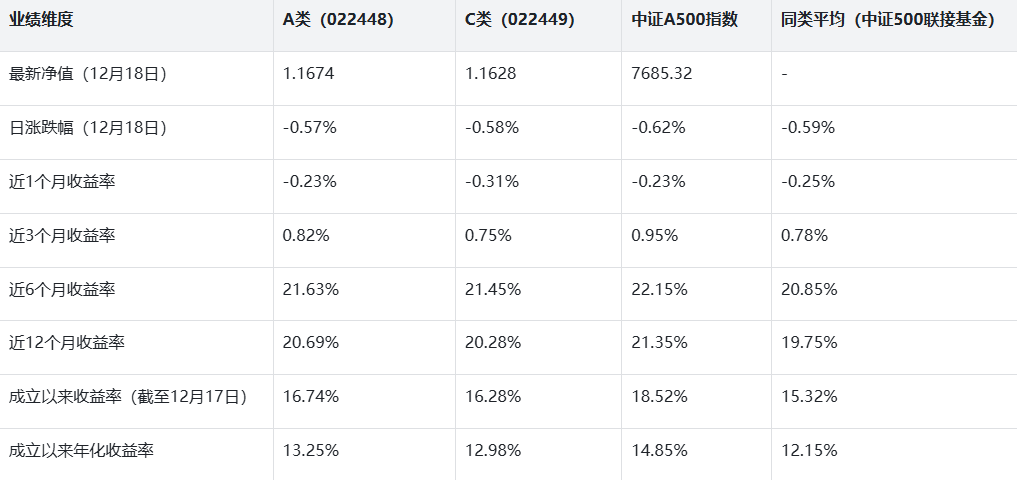
Task: Select the 成立以来收益率 row label
Action: pyautogui.click(x=128, y=397)
